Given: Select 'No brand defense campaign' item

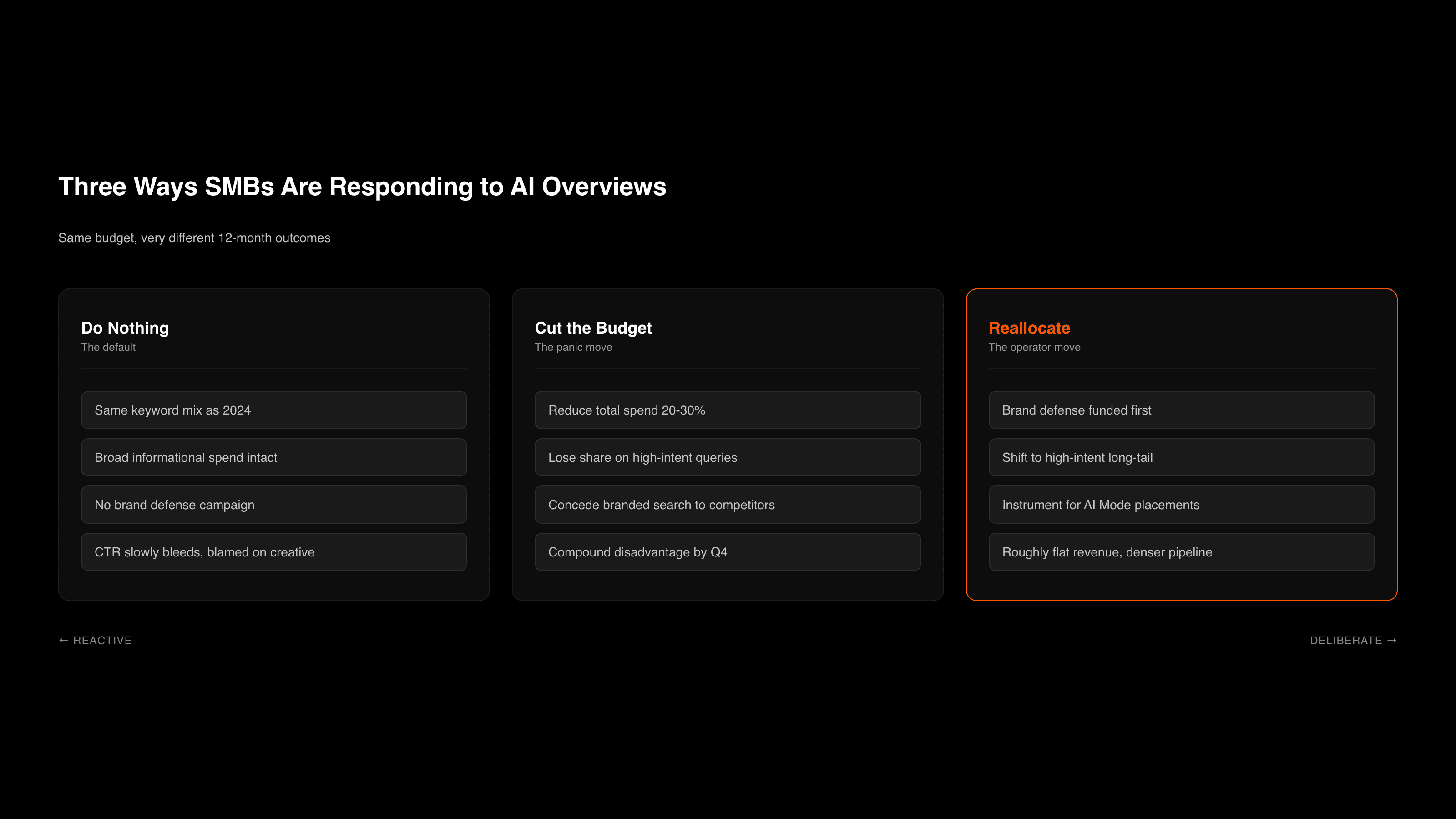Looking at the screenshot, I should [274, 505].
